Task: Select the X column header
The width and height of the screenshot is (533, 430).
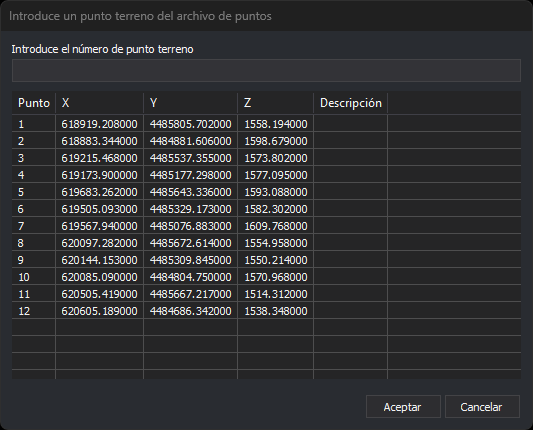Action: click(100, 103)
